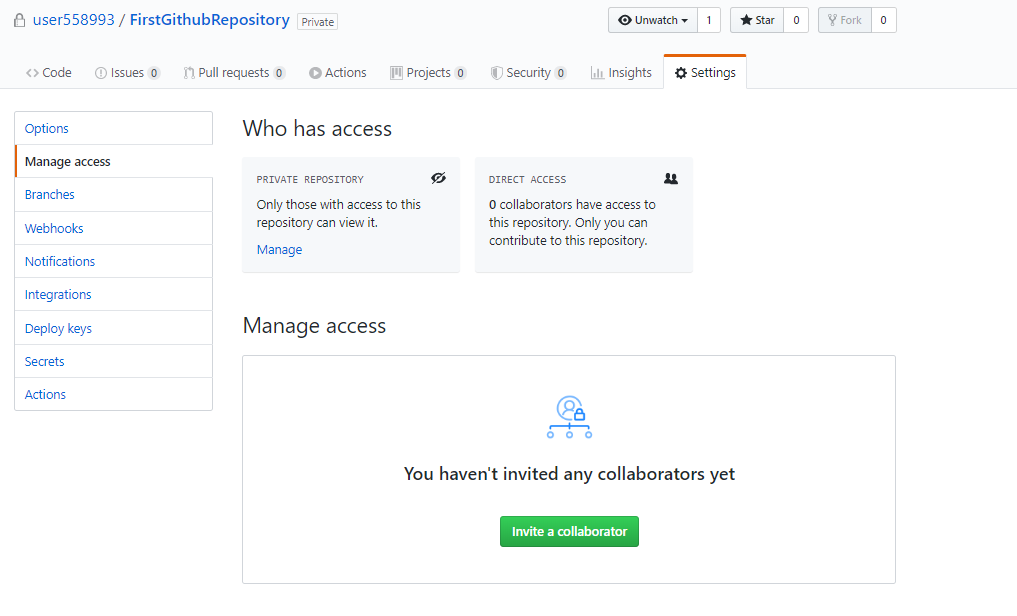This screenshot has height=616, width=1017.
Task: Click the forks count 0
Action: click(x=883, y=20)
